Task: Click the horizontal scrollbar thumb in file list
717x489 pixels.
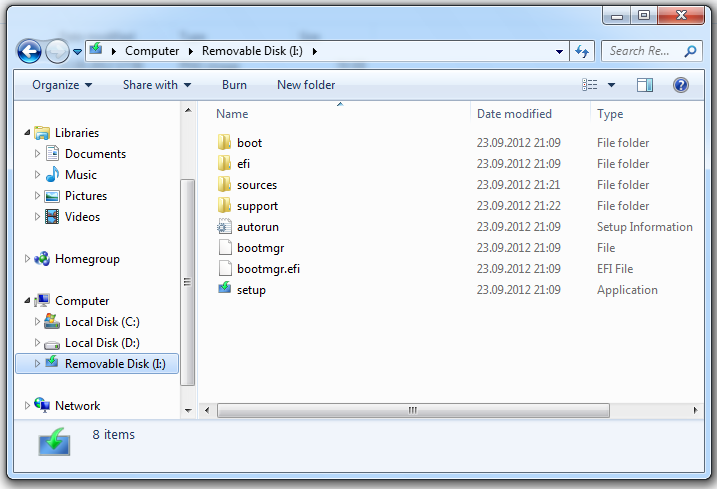Action: point(413,410)
